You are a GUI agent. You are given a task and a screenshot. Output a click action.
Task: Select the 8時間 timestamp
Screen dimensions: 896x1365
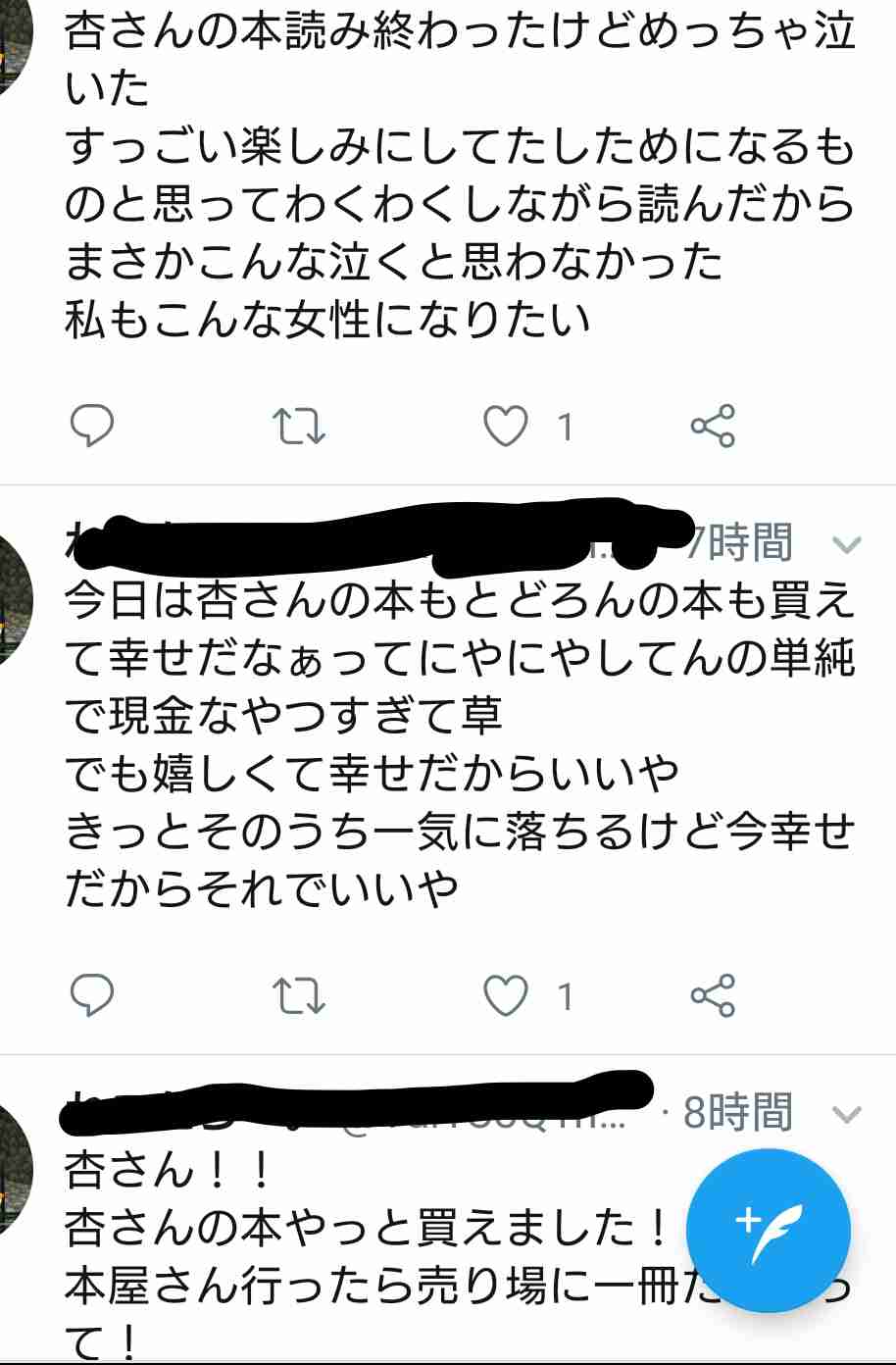click(x=737, y=1113)
